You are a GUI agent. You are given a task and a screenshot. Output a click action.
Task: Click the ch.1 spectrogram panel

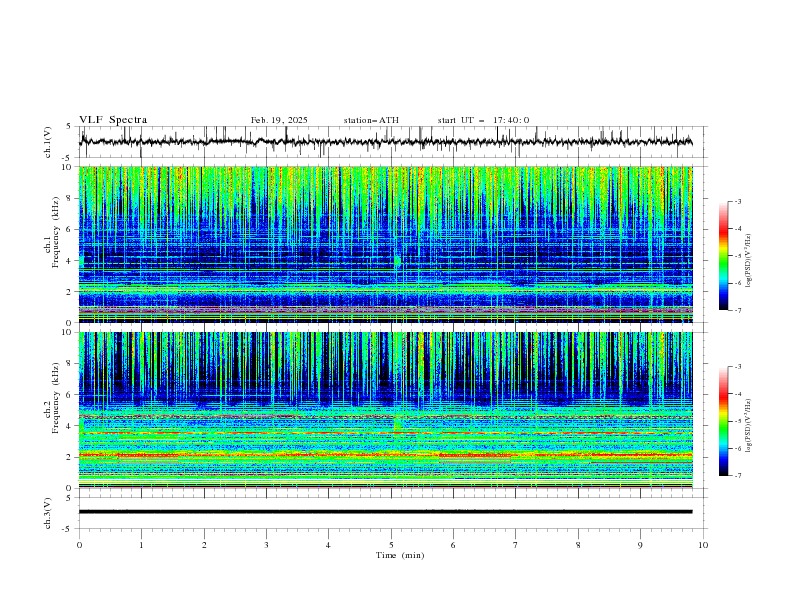click(x=386, y=244)
